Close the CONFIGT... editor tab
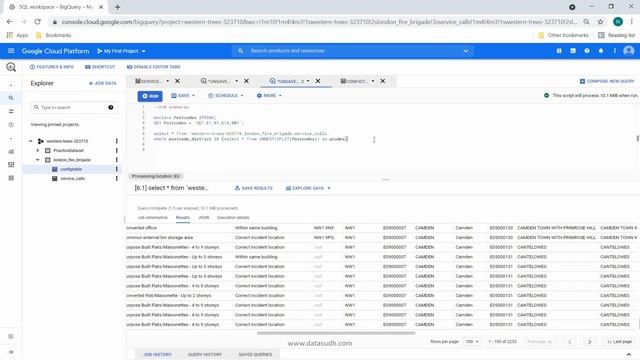The image size is (640, 360). (x=383, y=81)
